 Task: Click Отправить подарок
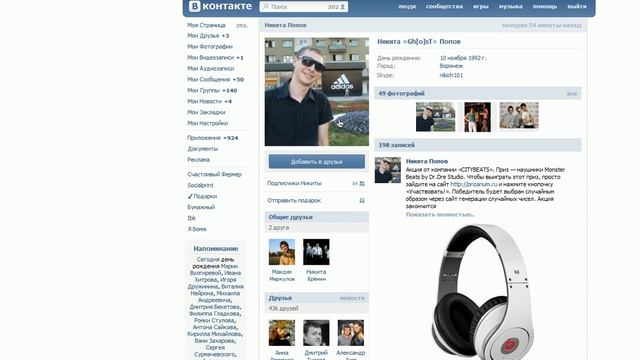click(x=294, y=200)
